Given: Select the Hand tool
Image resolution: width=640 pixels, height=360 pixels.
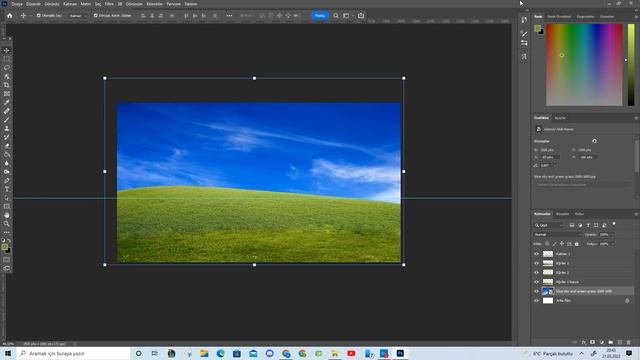Looking at the screenshot, I should (7, 215).
